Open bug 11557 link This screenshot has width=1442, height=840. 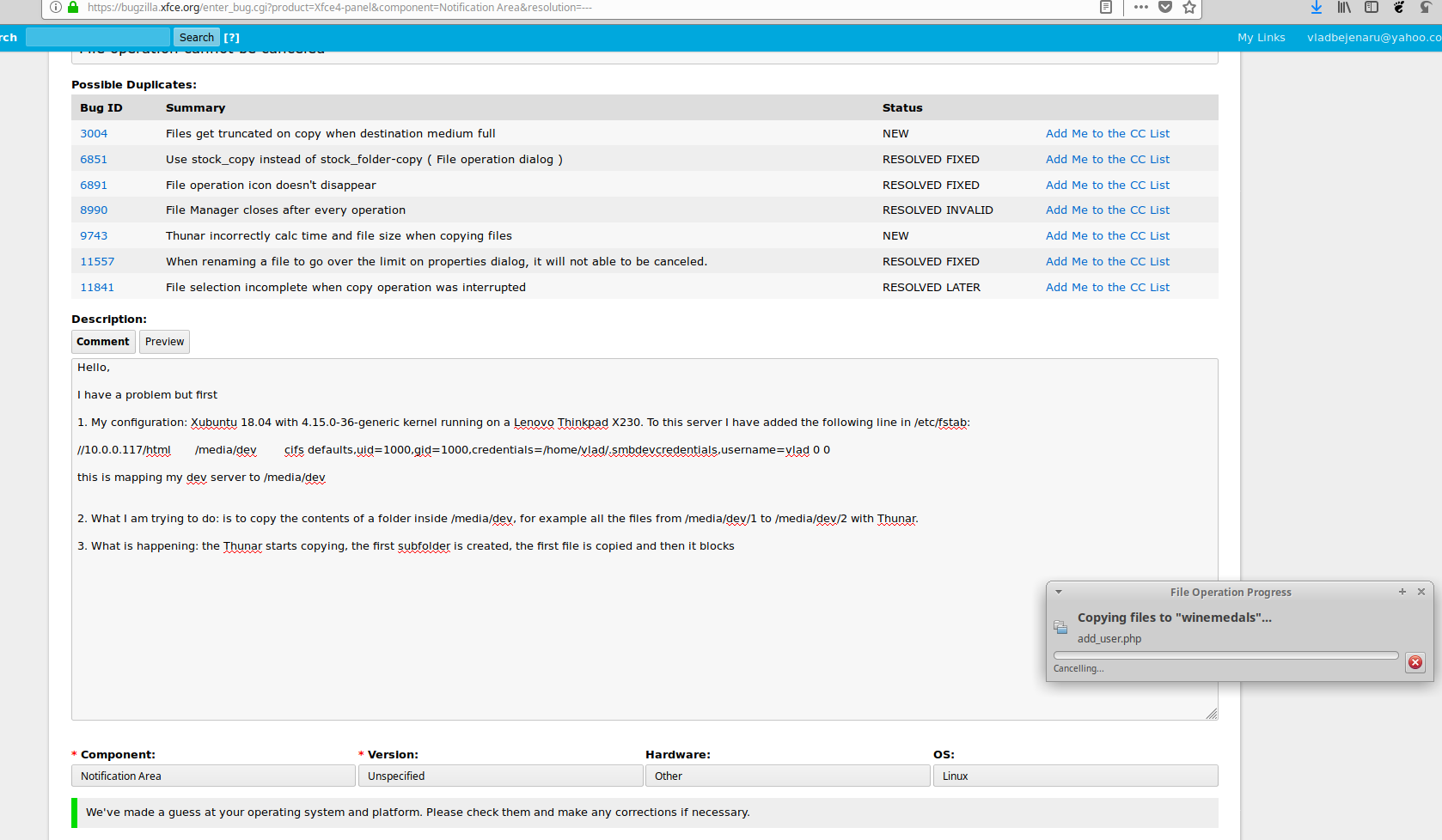97,262
